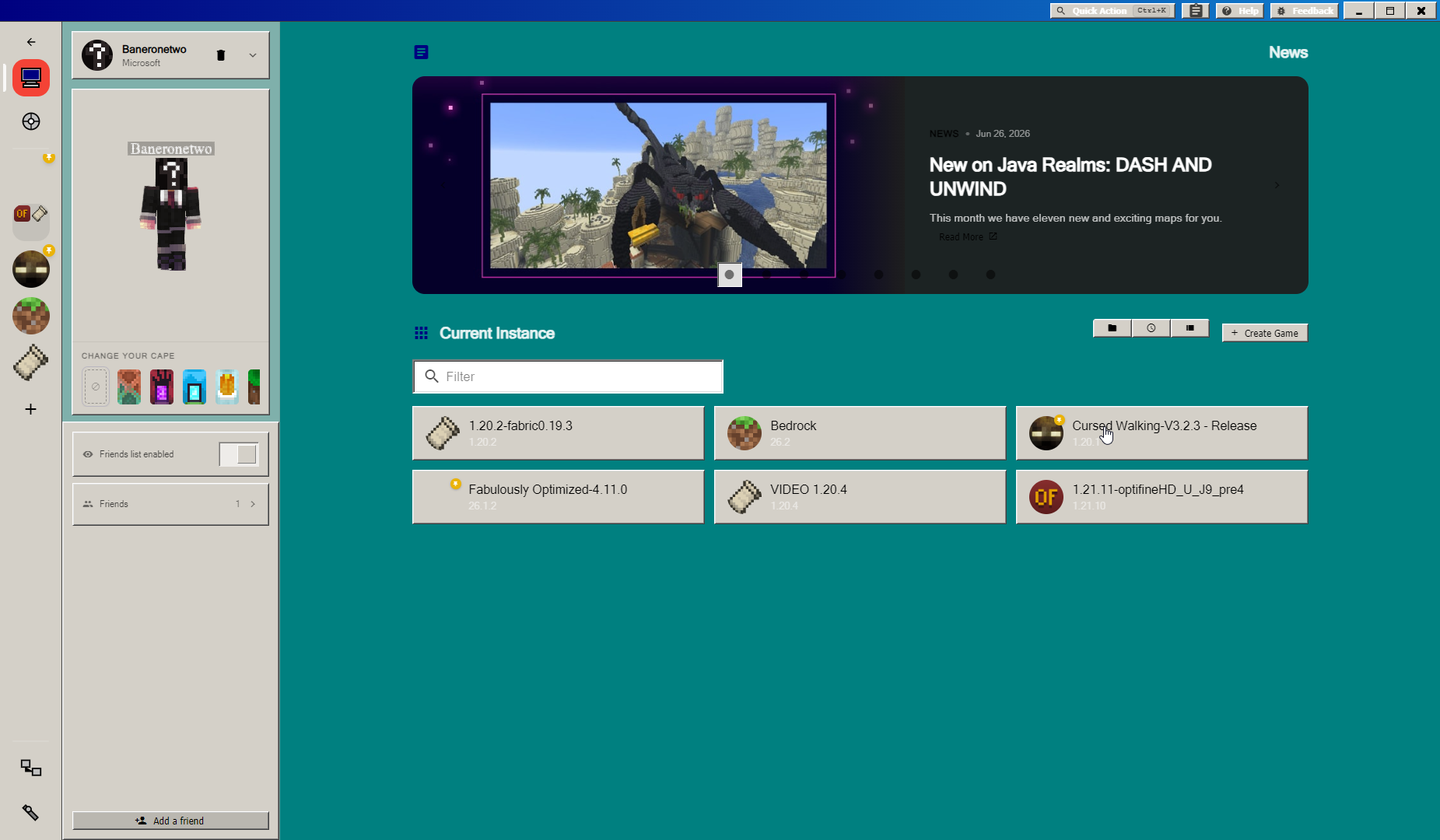
Task: Click the eye icon beside Friends list enabled
Action: click(x=88, y=454)
